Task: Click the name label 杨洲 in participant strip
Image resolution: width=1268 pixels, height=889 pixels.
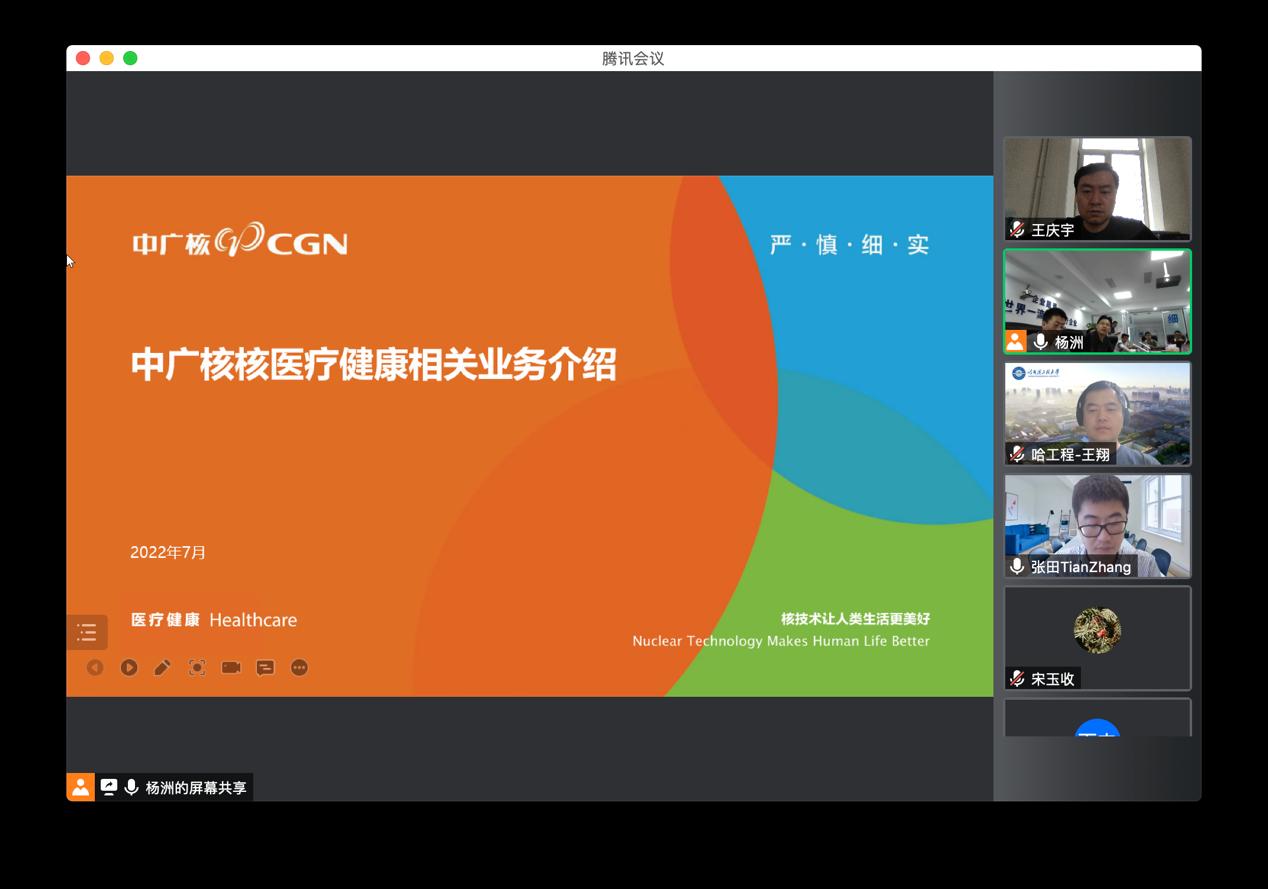Action: pos(1069,342)
